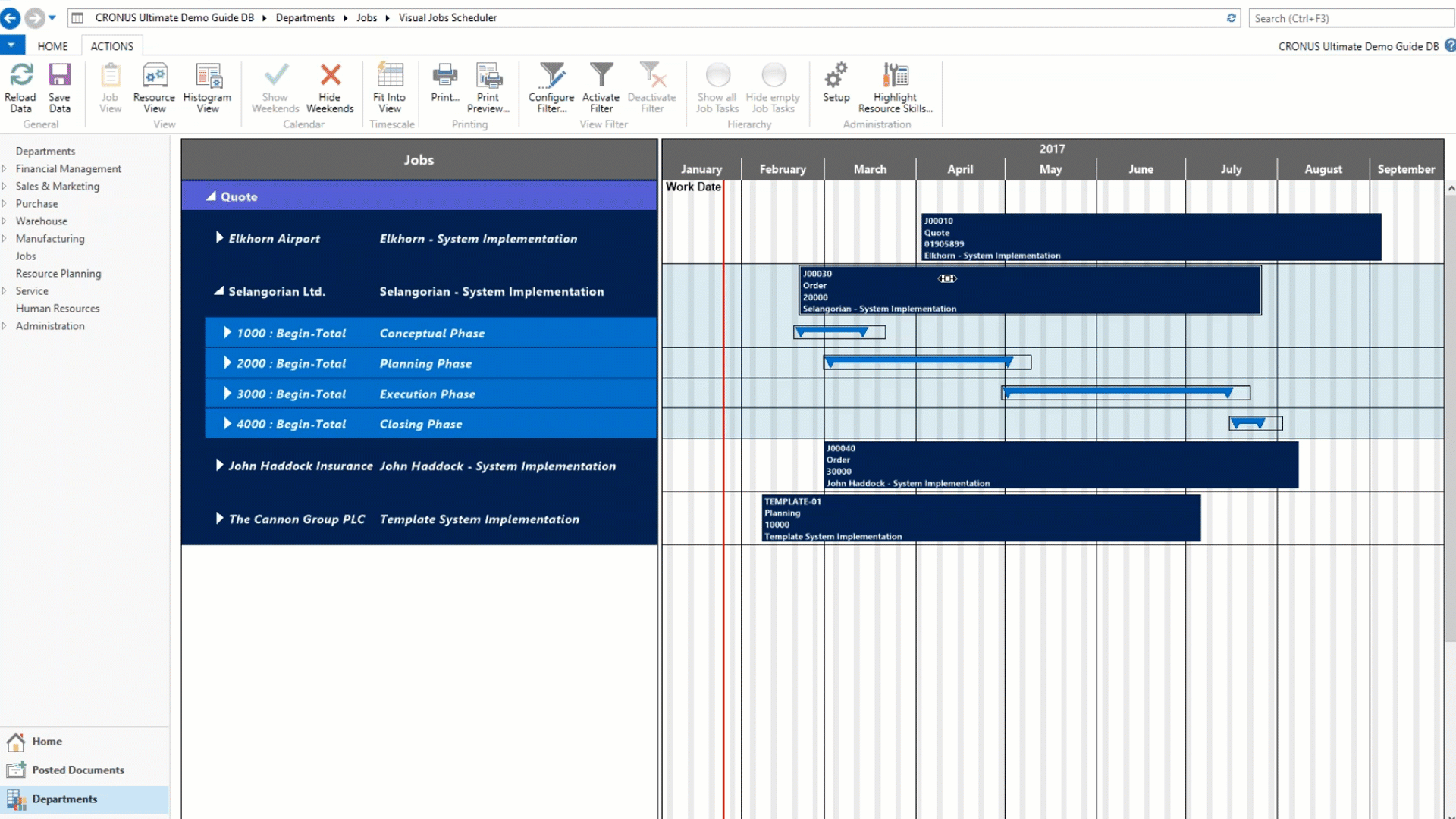Screen dimensions: 1456x819
Task: Click the forward navigation arrow
Action: pyautogui.click(x=35, y=17)
